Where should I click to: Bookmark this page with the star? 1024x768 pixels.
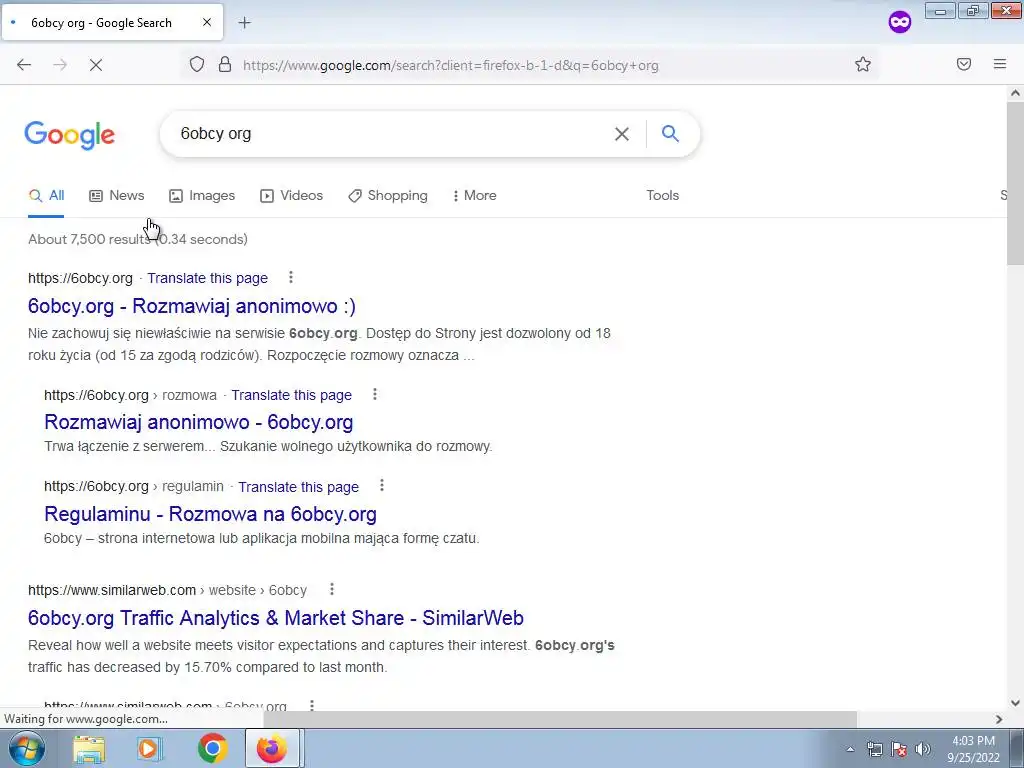863,64
